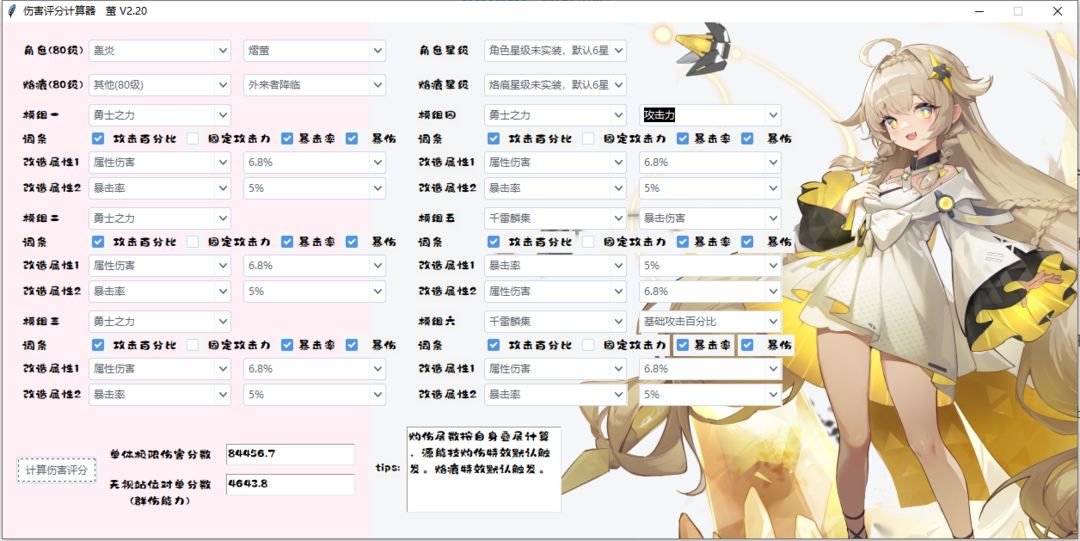Viewport: 1080px width, 541px height.
Task: Enable 固定攻击力 checkbox under 模组一
Action: coord(192,139)
